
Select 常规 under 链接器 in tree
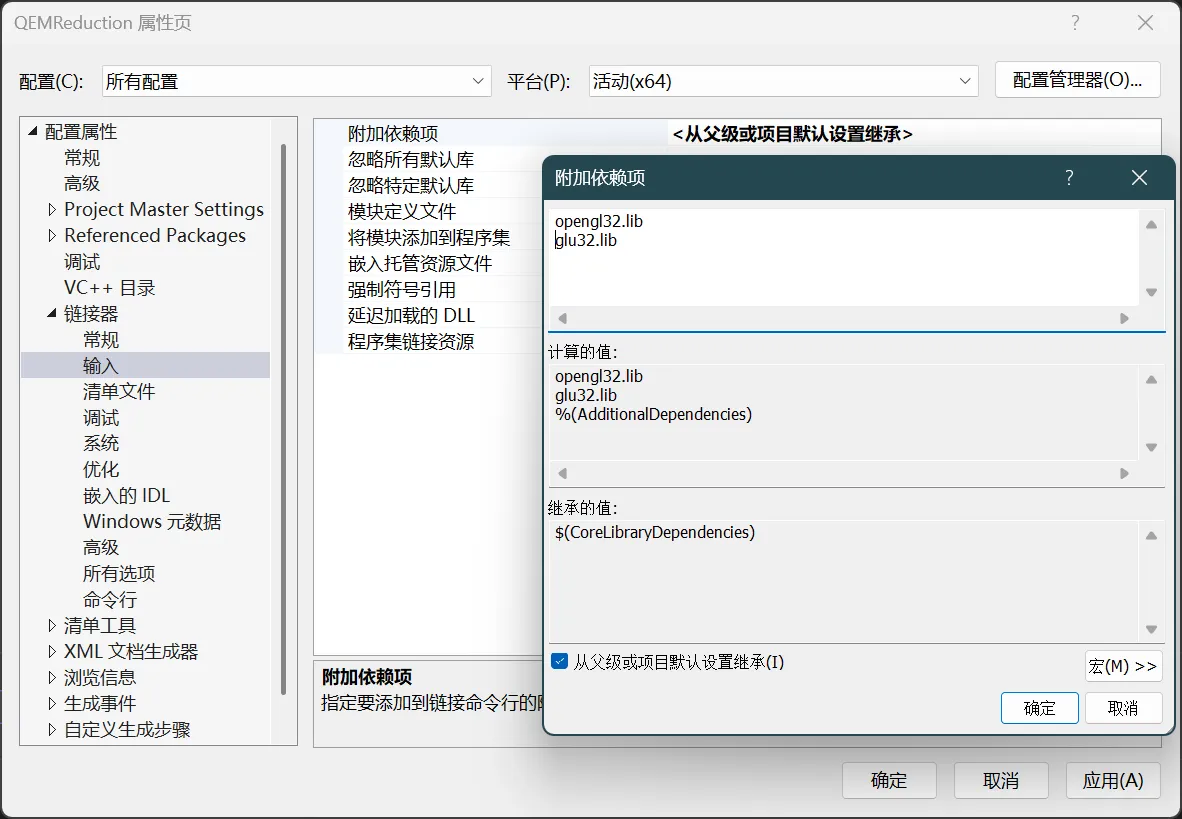point(101,340)
